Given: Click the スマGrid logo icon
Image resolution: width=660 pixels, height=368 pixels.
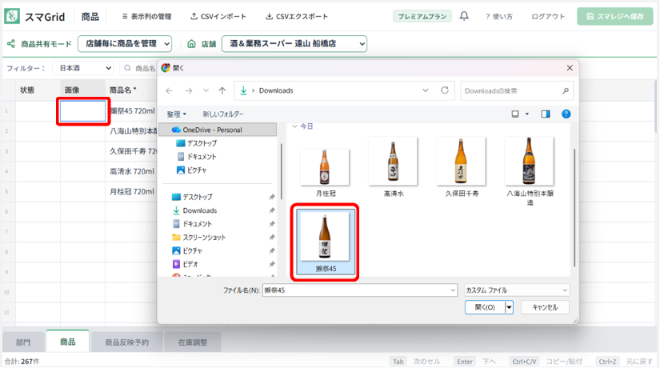Looking at the screenshot, I should tap(12, 16).
